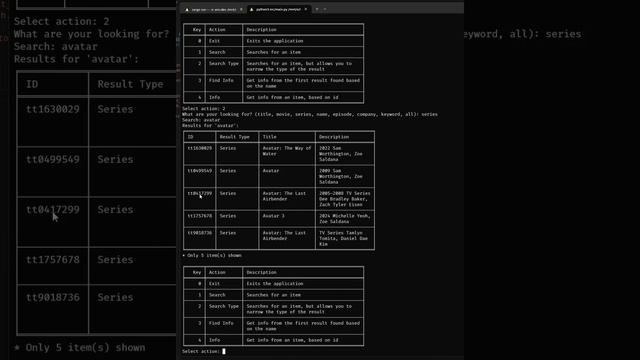Focus the Select action prompt cursor
640x360 pixels.
point(224,351)
